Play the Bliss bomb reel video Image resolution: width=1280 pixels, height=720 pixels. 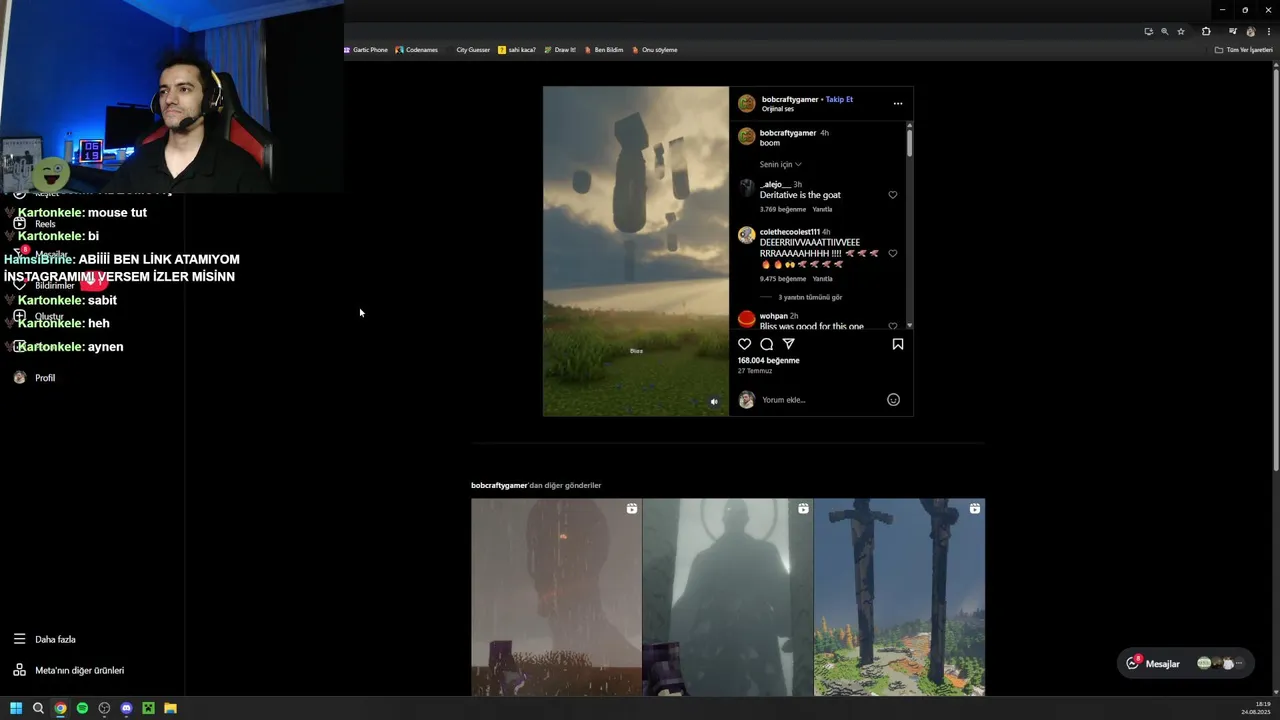point(636,251)
